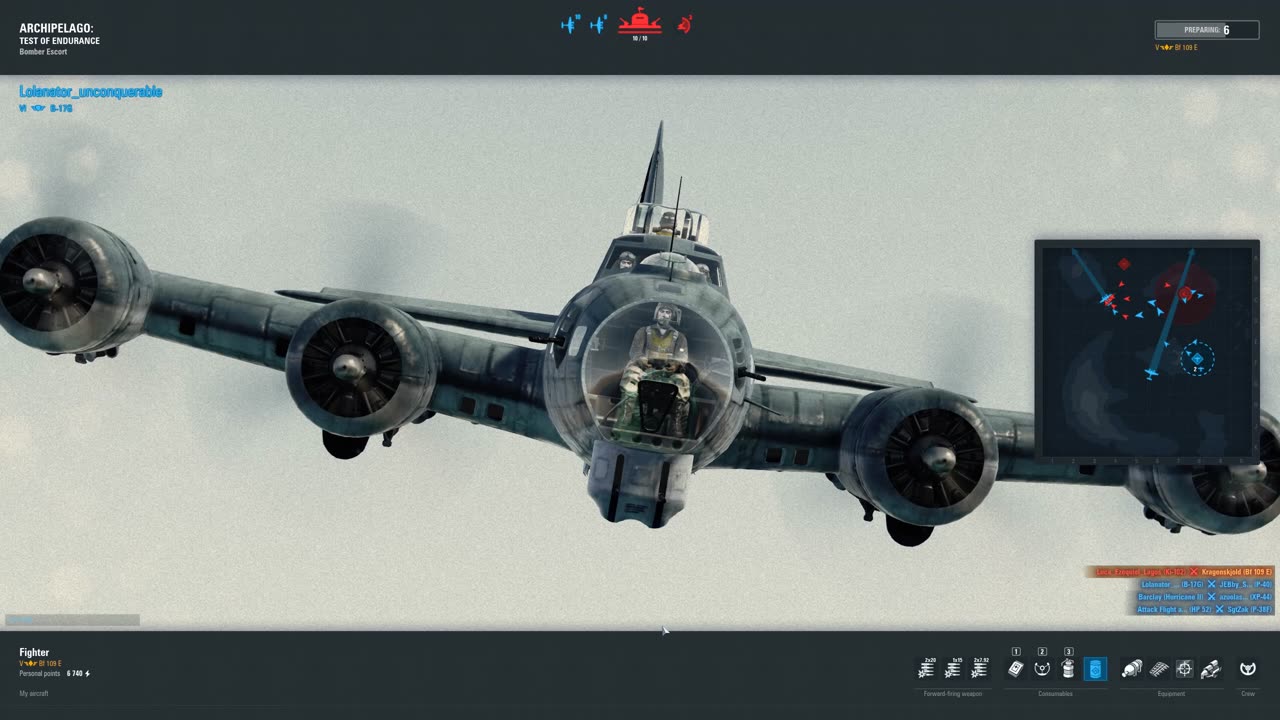Click Bf 109 E label under preparing timer
The height and width of the screenshot is (720, 1280).
1186,47
